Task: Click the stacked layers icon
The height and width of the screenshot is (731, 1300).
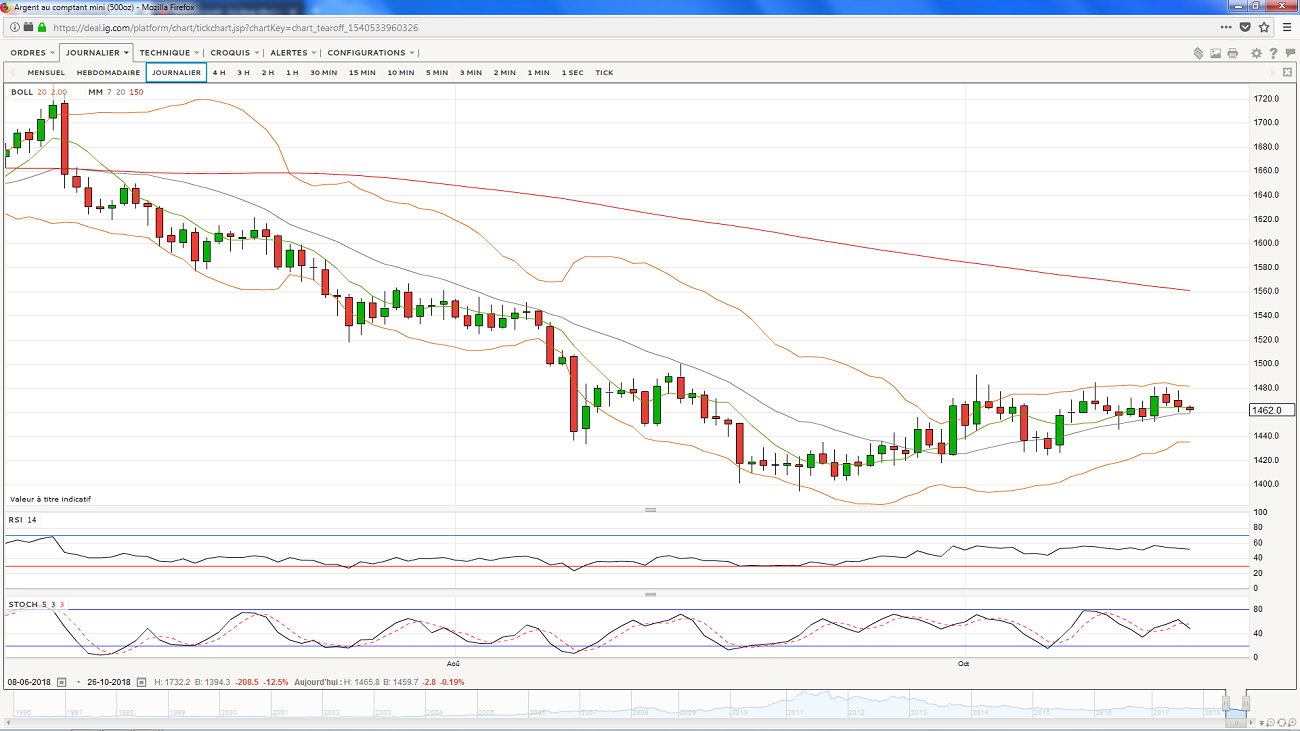Action: pos(1197,53)
